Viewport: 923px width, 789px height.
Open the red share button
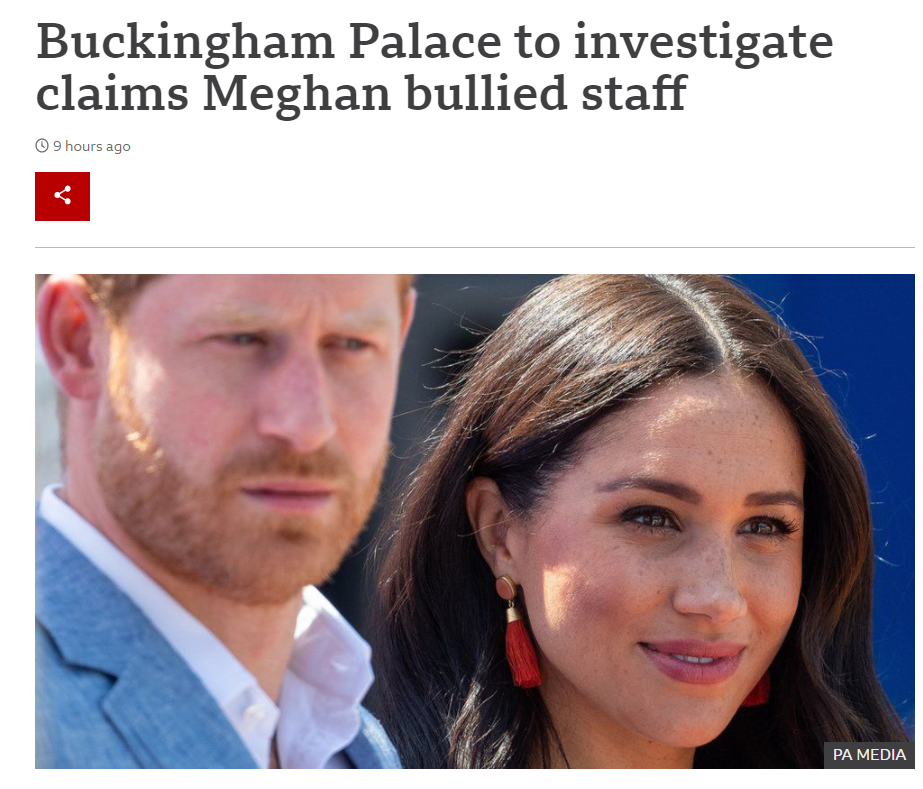pyautogui.click(x=62, y=197)
